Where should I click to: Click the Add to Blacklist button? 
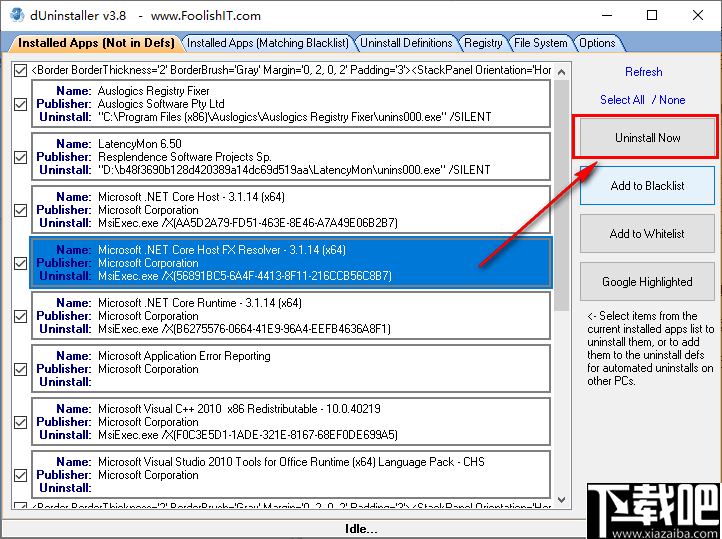pyautogui.click(x=647, y=185)
